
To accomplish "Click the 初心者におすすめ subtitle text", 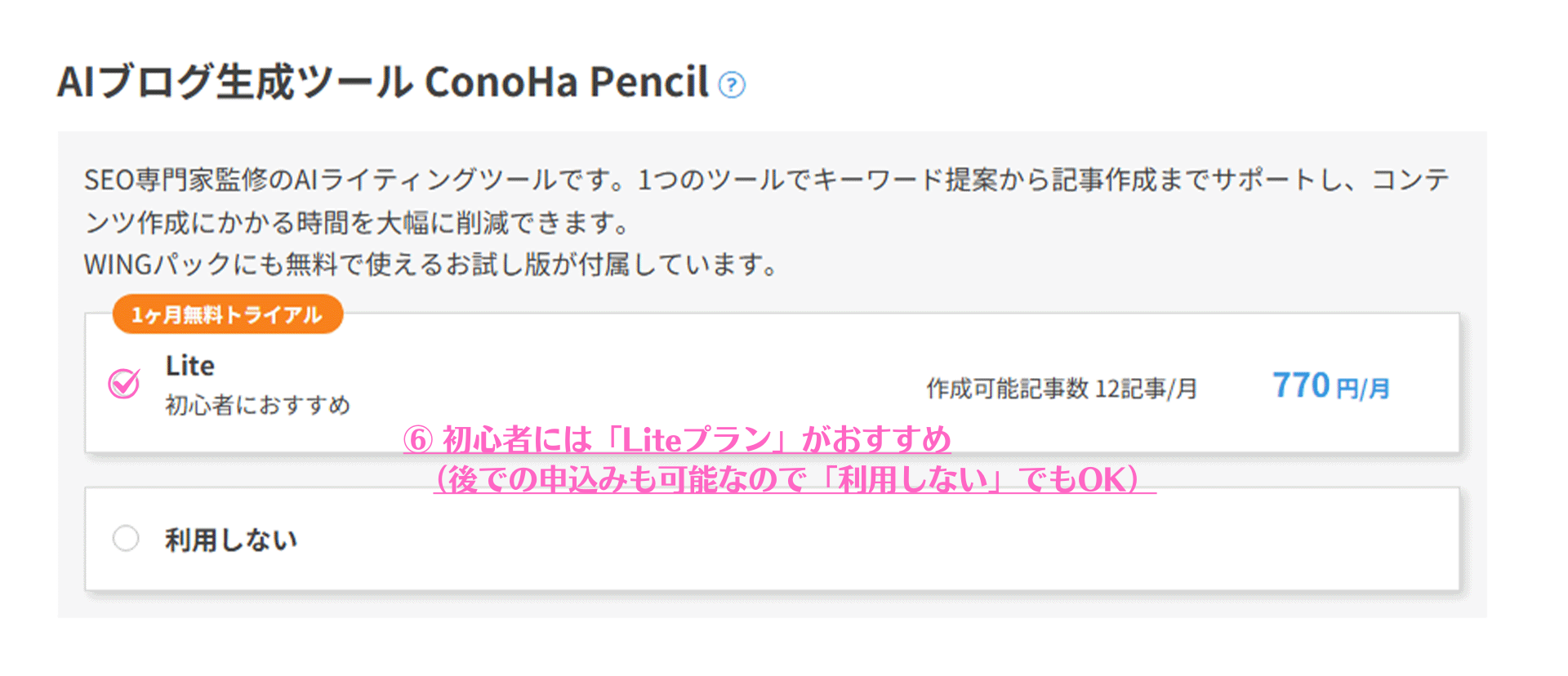I will 257,405.
